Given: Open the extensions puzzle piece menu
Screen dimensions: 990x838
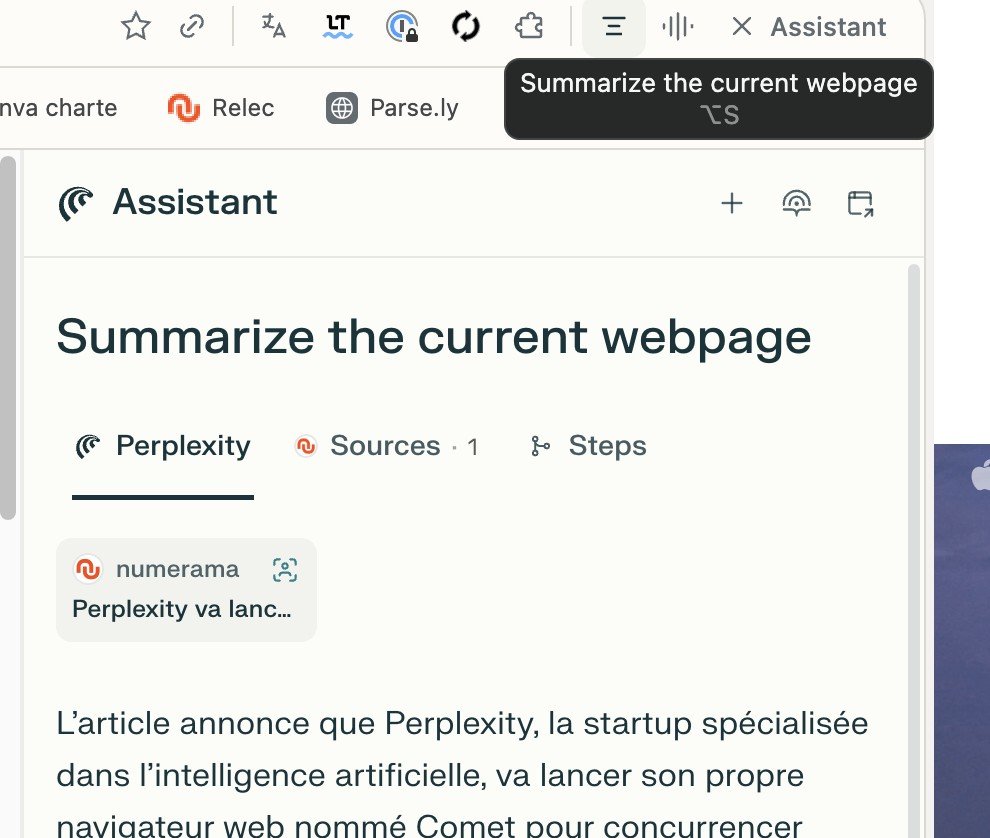Looking at the screenshot, I should pos(529,27).
